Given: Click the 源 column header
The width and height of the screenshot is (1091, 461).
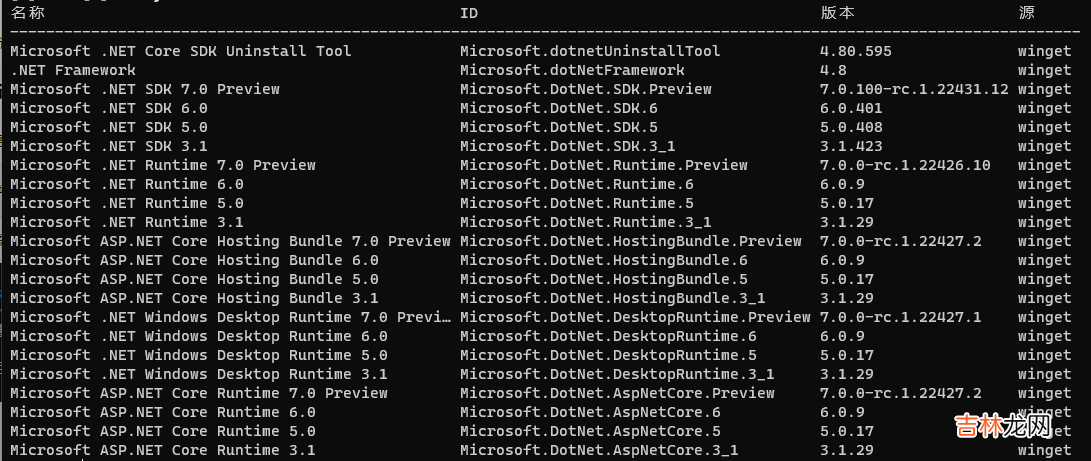Looking at the screenshot, I should (1026, 13).
